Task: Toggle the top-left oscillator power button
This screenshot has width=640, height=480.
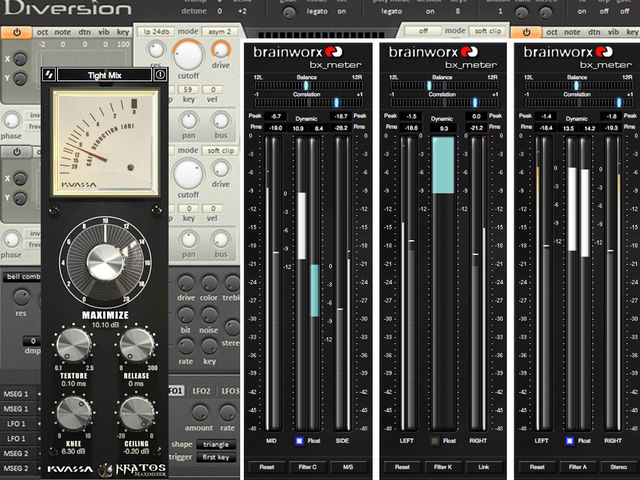Action: (x=17, y=32)
